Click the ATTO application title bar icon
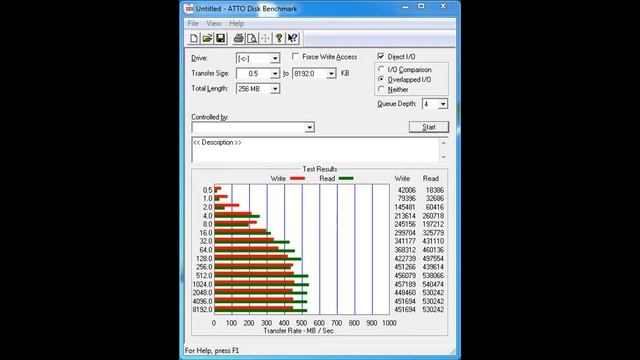This screenshot has height=360, width=640. coord(189,9)
